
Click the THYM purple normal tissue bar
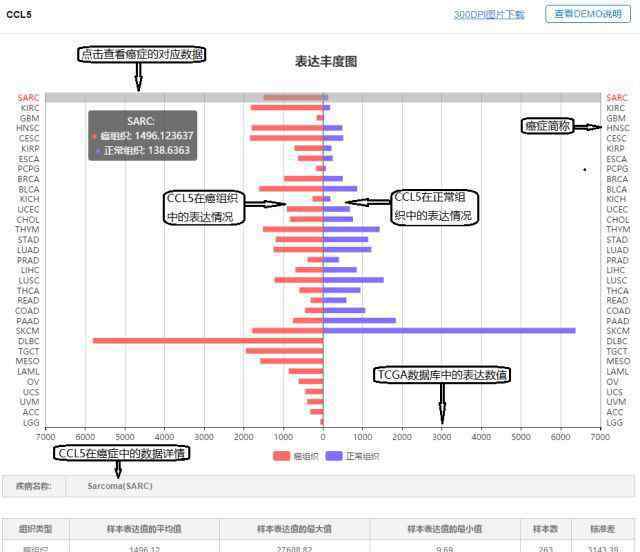(351, 229)
